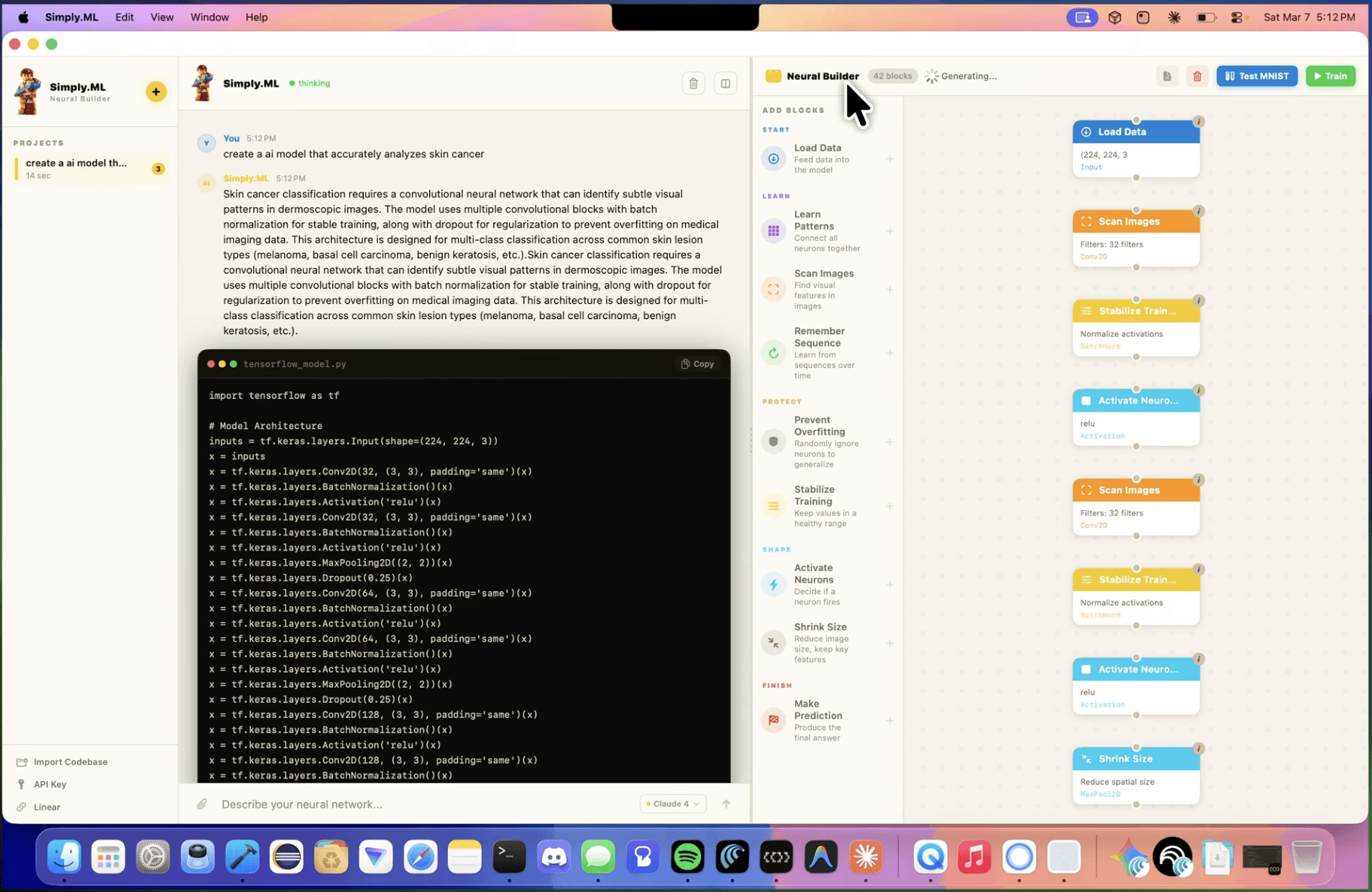Image resolution: width=1372 pixels, height=892 pixels.
Task: Toggle info on the orange Scan Images block
Action: pyautogui.click(x=1199, y=211)
